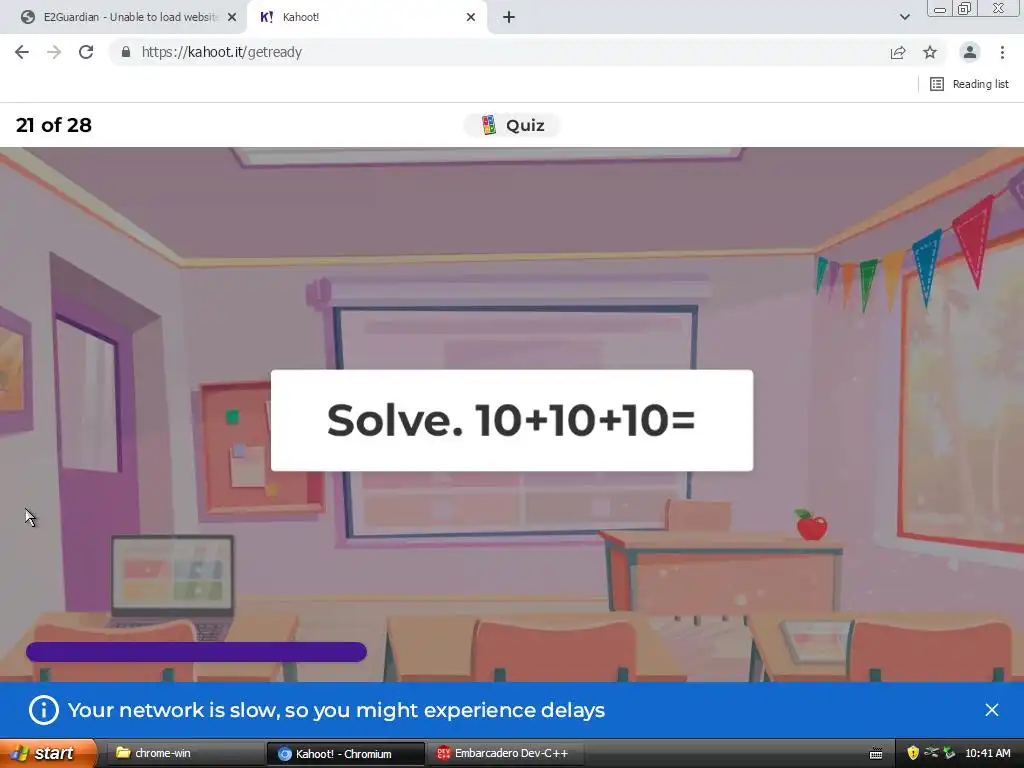The width and height of the screenshot is (1024, 768).
Task: Click the padlock site info icon
Action: click(x=126, y=52)
